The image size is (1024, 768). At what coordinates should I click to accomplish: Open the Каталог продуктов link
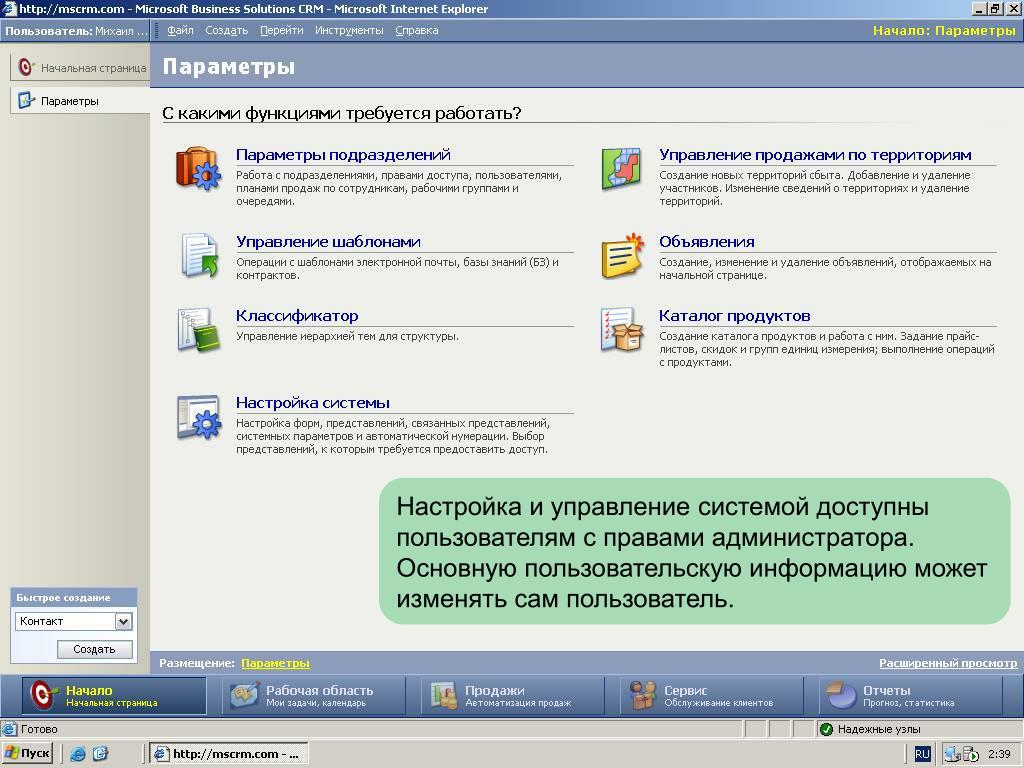[x=735, y=316]
